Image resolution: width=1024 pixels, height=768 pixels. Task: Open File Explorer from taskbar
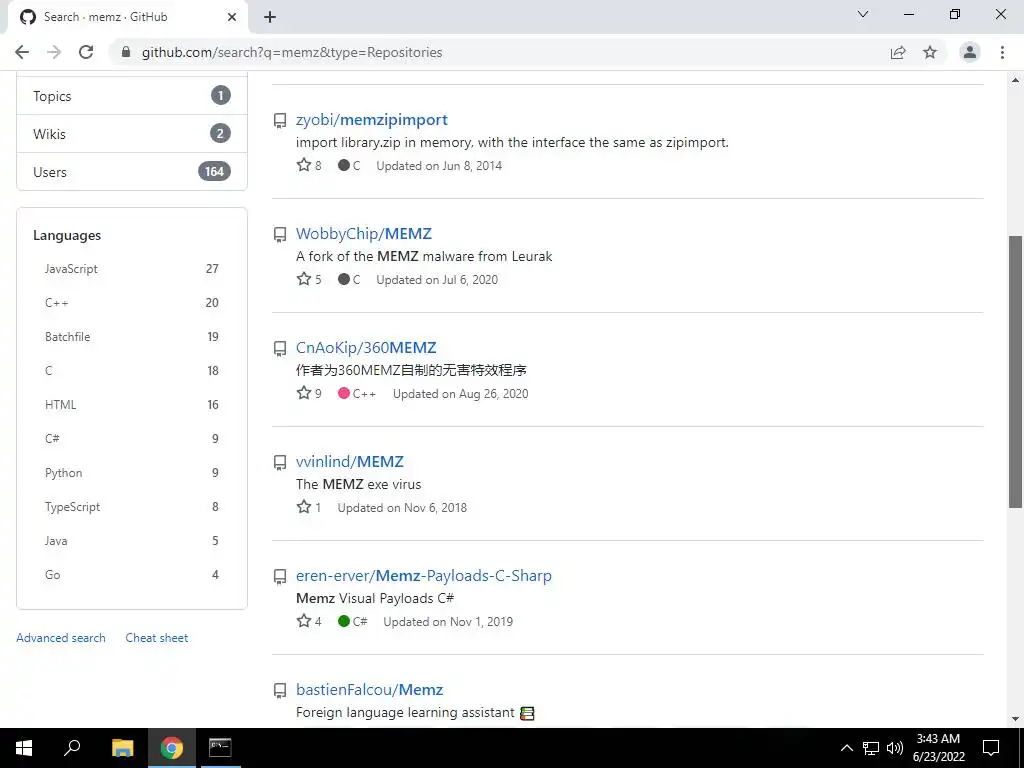[x=122, y=748]
